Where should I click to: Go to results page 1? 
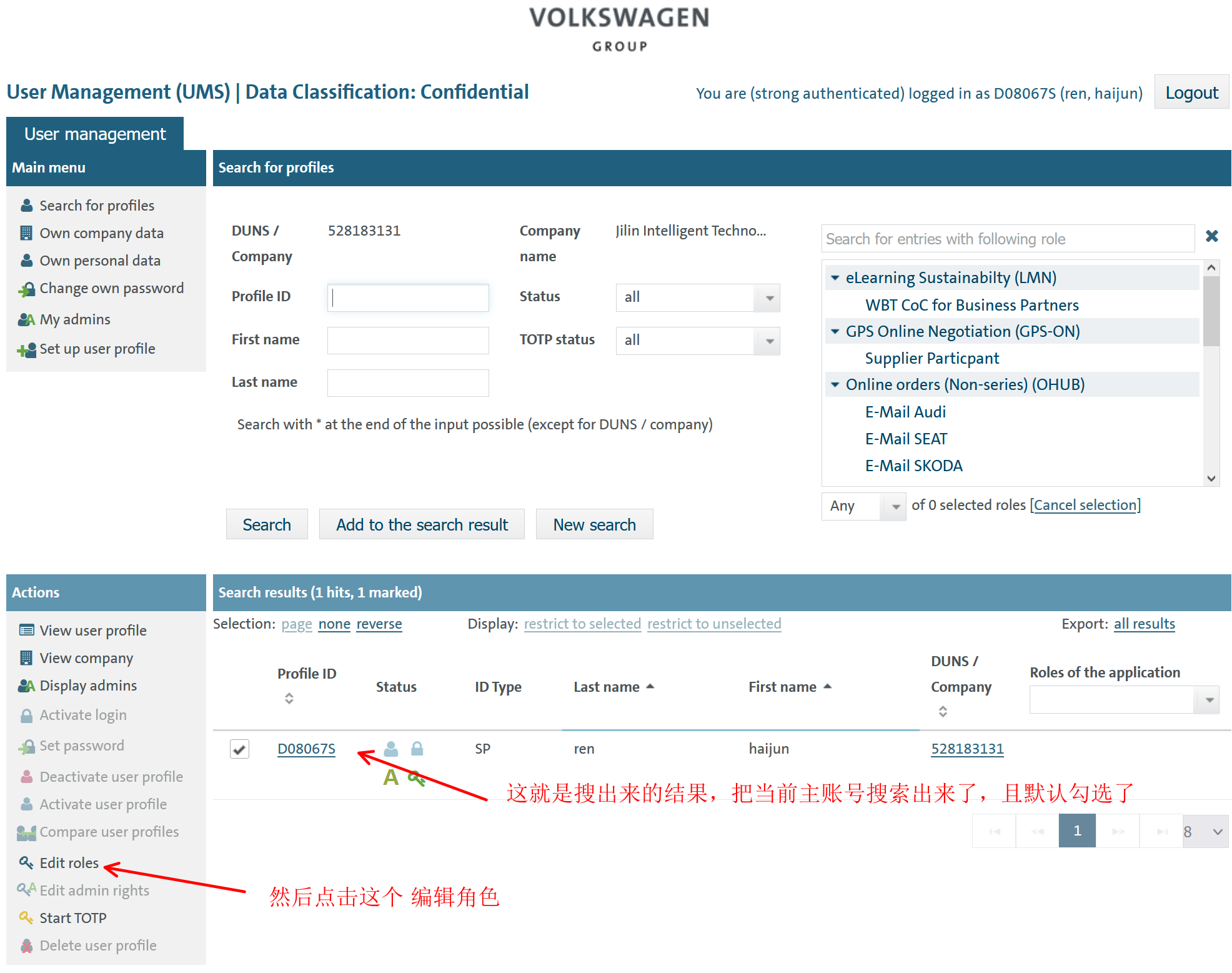point(1077,831)
